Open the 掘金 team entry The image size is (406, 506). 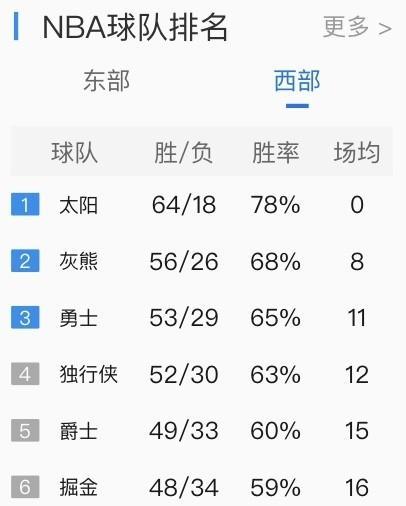(x=79, y=487)
